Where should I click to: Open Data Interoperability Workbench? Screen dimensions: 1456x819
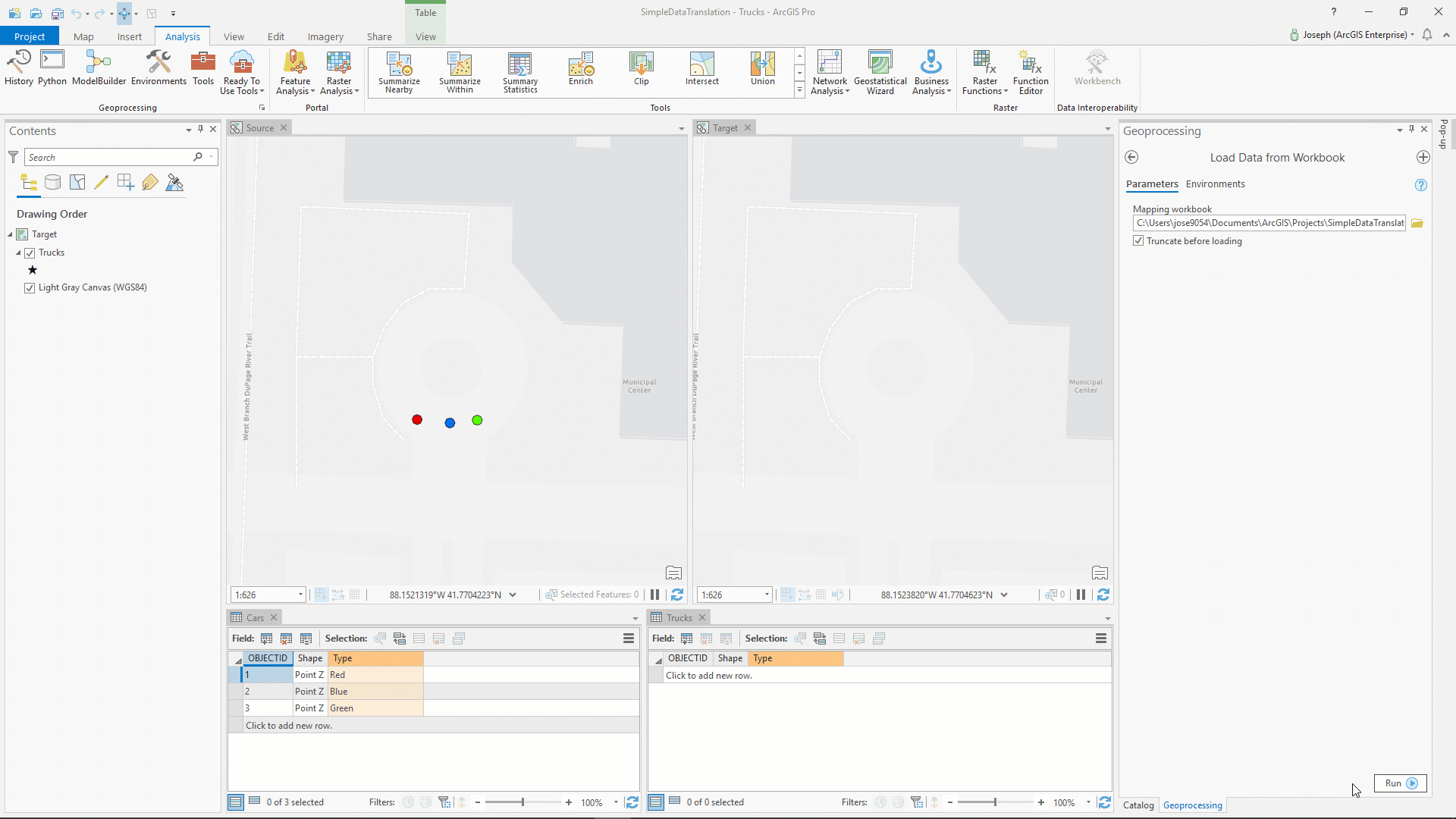[x=1097, y=68]
